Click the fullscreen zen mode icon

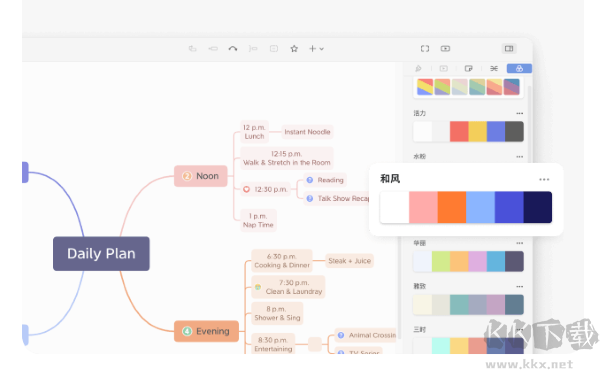(x=425, y=49)
